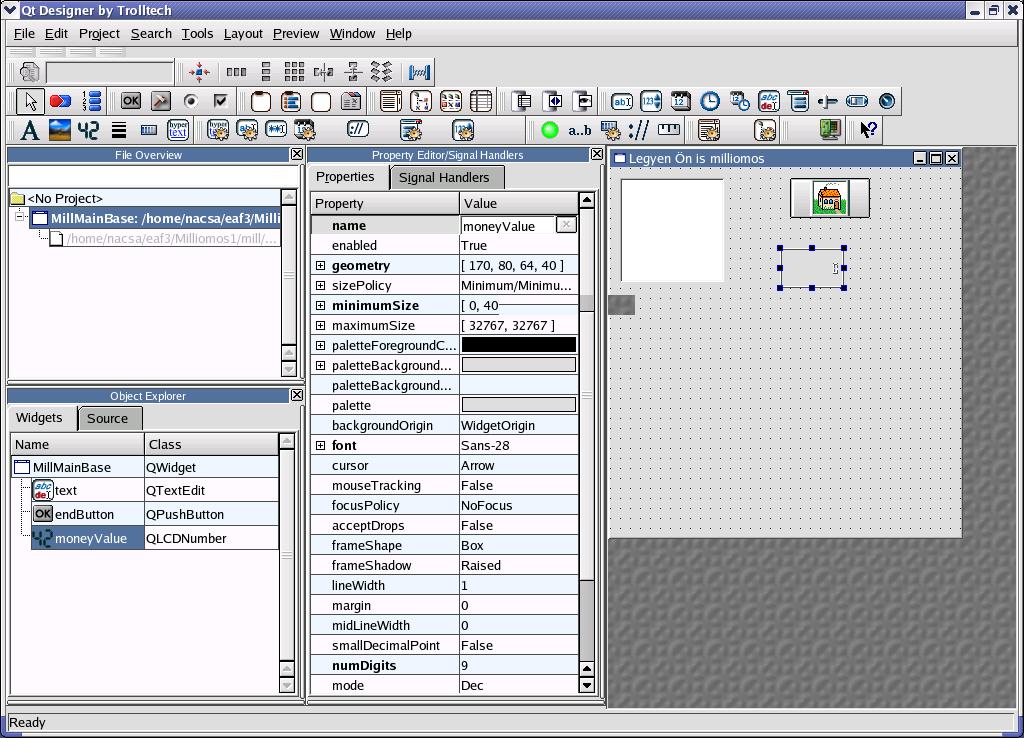Image resolution: width=1024 pixels, height=738 pixels.
Task: Select MillMainBase in Object Explorer
Action: (x=145, y=467)
